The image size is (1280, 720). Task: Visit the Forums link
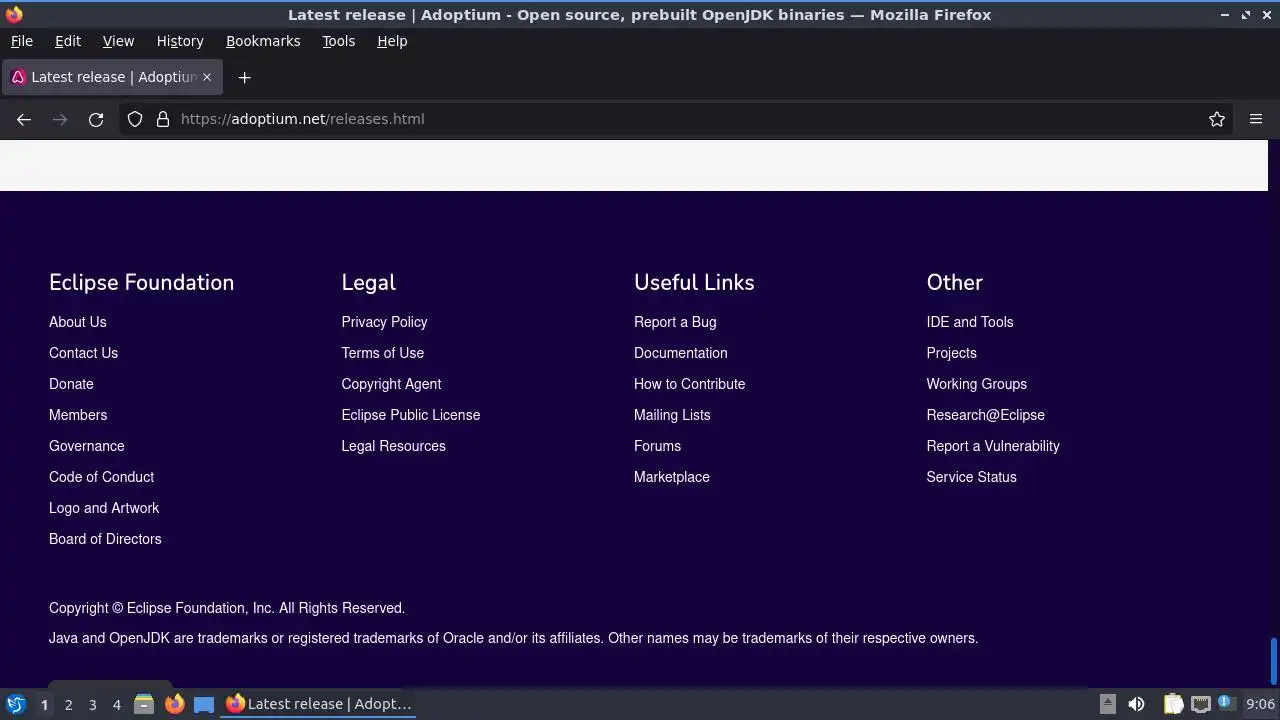pyautogui.click(x=657, y=446)
